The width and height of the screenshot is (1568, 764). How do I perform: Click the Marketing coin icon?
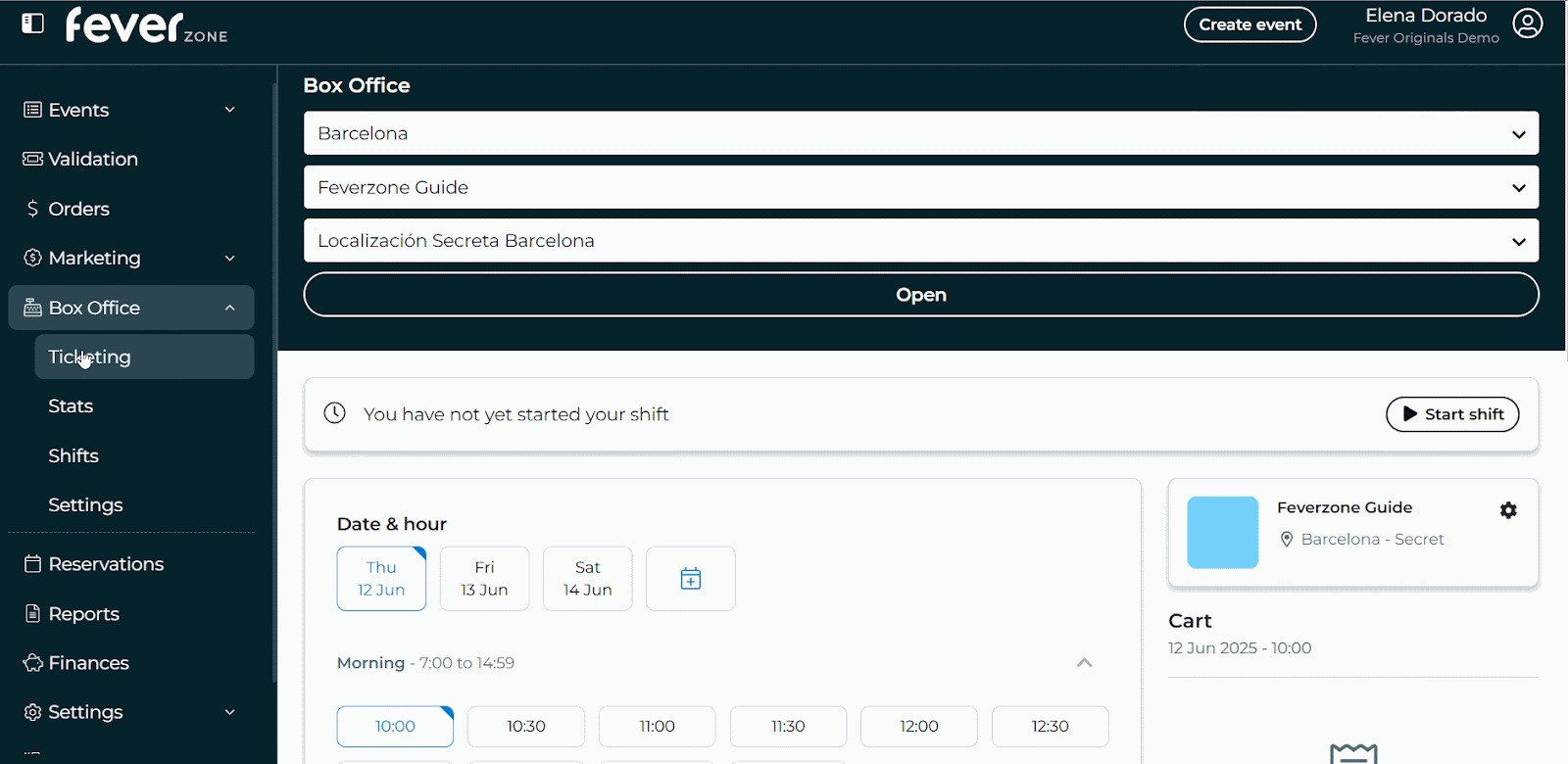tap(32, 258)
